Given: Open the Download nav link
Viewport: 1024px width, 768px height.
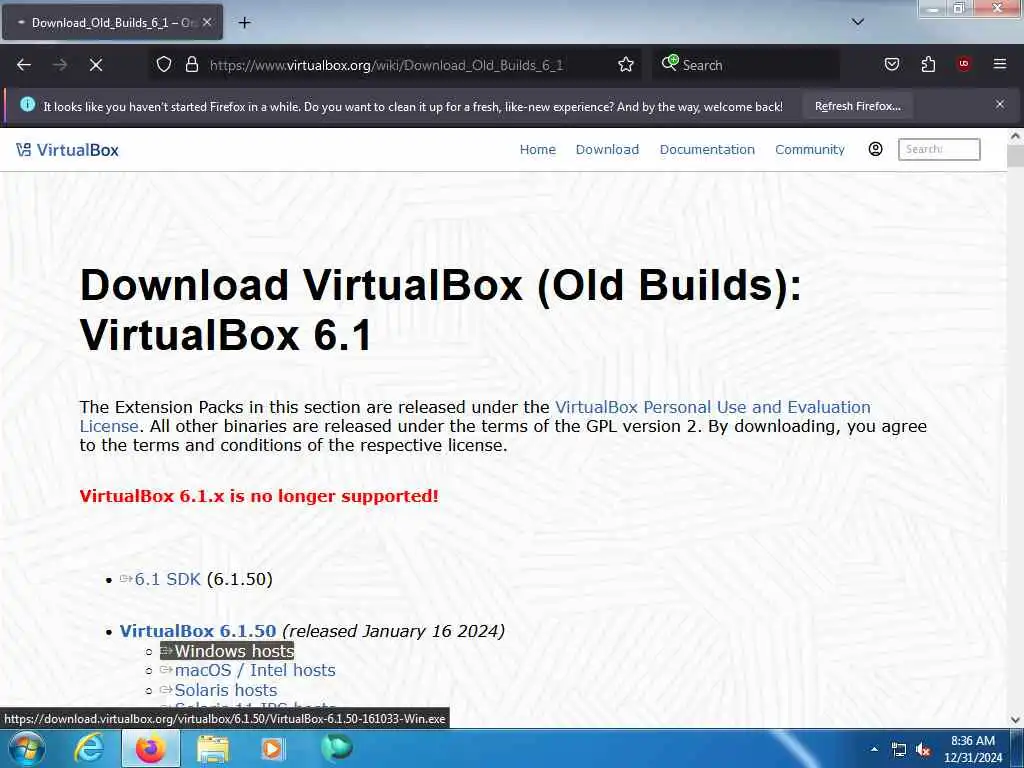Looking at the screenshot, I should pyautogui.click(x=607, y=150).
